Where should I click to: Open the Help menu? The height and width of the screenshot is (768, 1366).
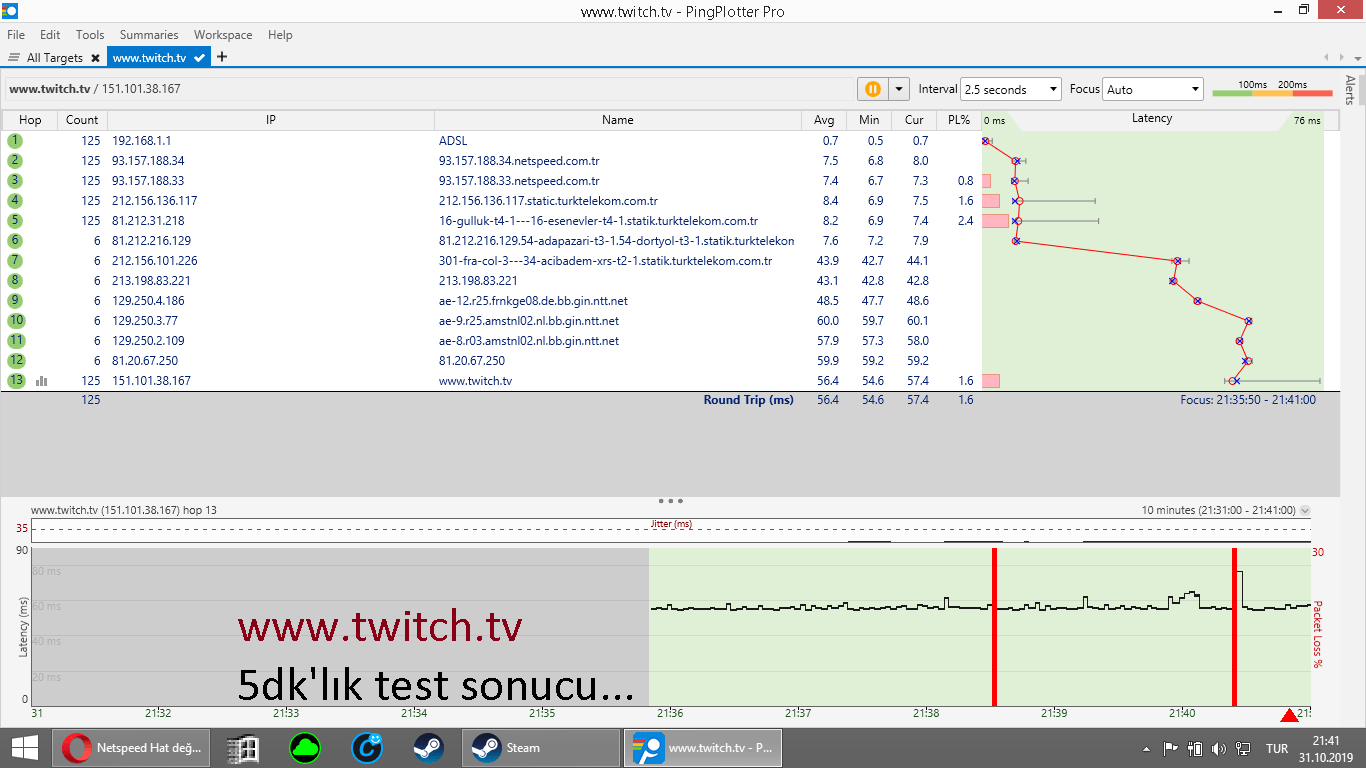coord(280,35)
